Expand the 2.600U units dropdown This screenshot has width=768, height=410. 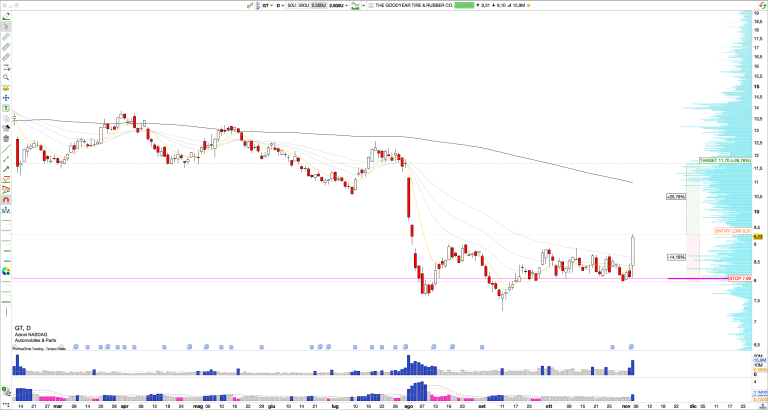339,6
